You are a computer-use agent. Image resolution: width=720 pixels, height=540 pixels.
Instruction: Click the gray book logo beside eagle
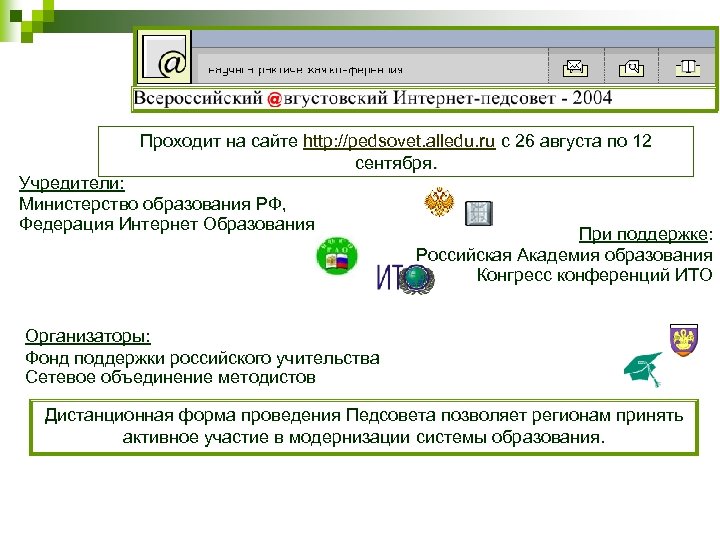(479, 214)
